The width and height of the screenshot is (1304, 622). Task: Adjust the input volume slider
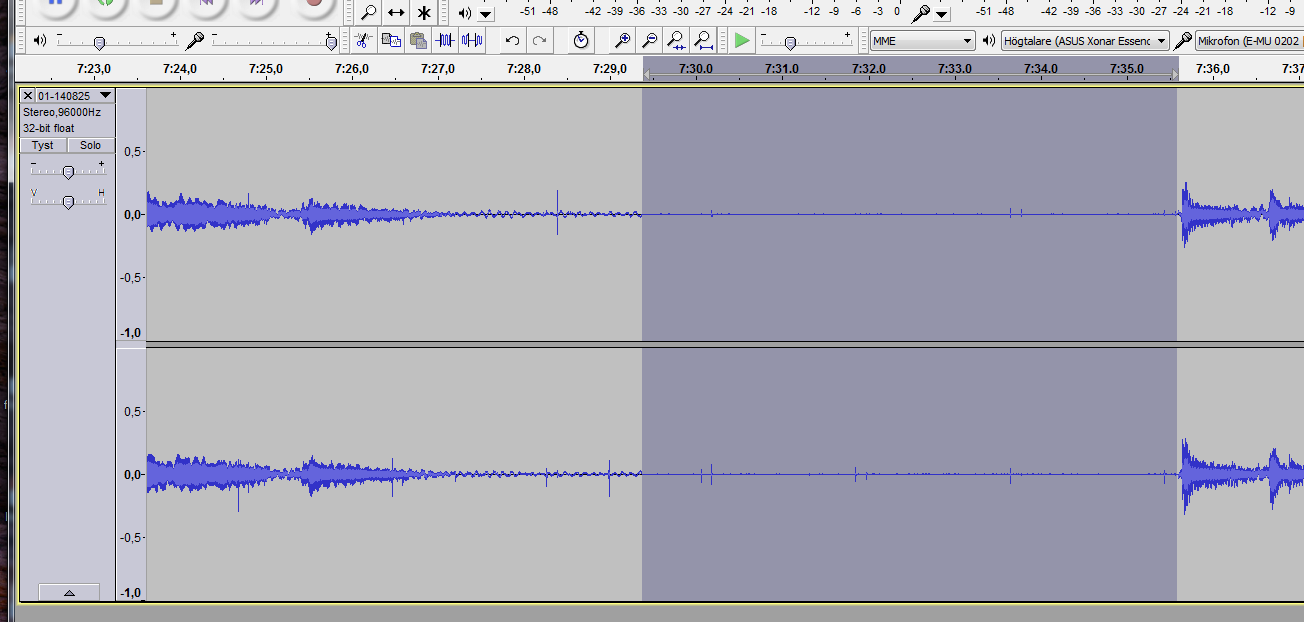coord(330,42)
